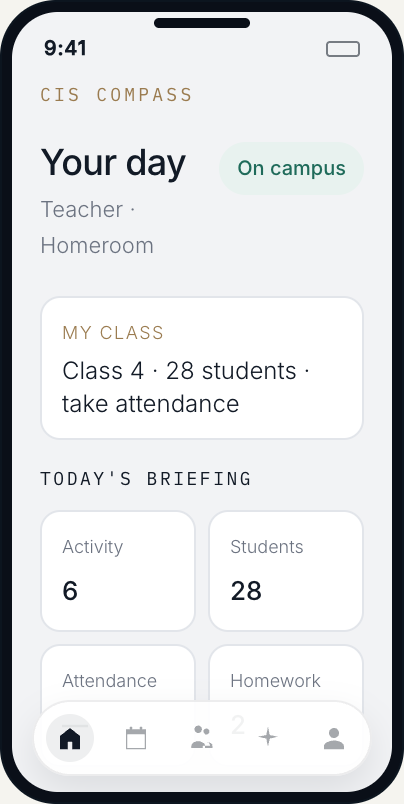Click the MY CLASS label
Viewport: 404px width, 804px height.
point(113,333)
